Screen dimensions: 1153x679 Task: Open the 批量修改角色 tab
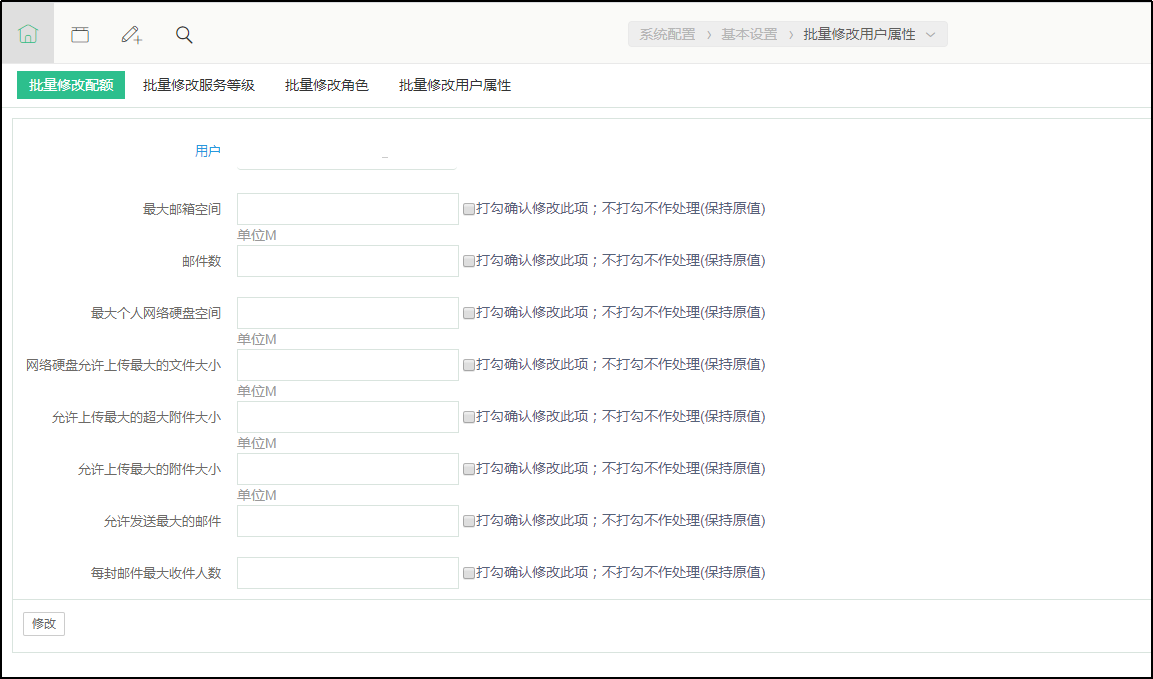(327, 86)
